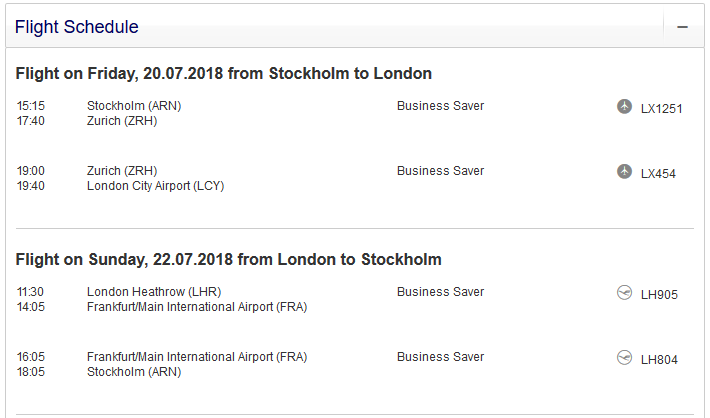Click Zurich (ZRH) arriving at 17:40

pos(122,121)
